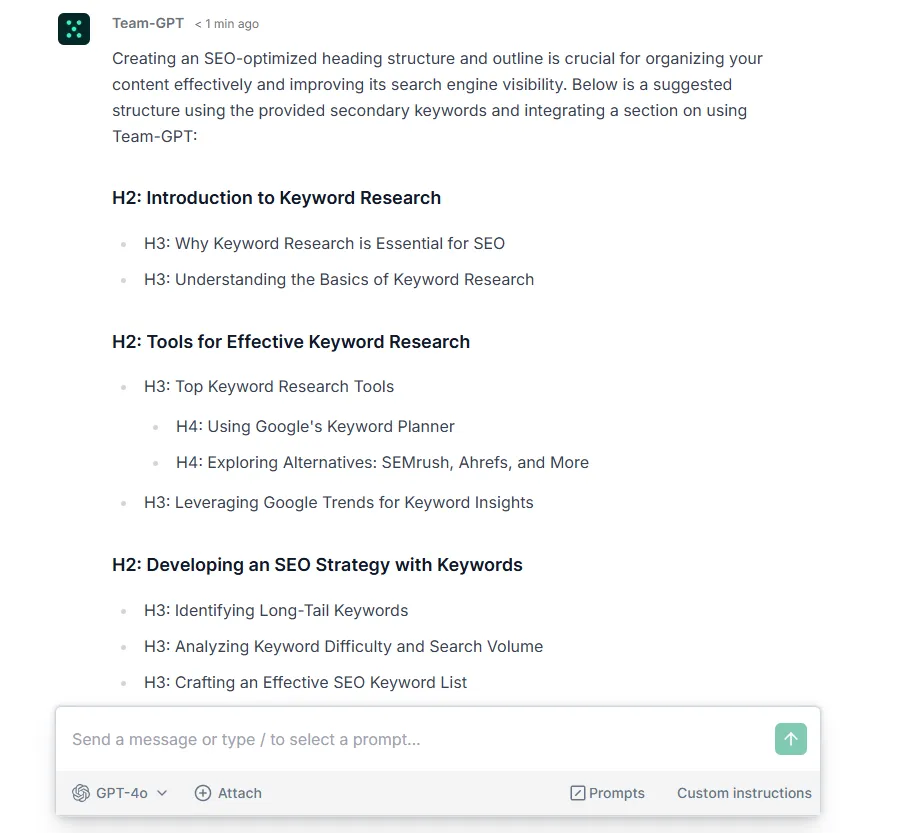Open Custom instructions
This screenshot has width=898, height=833.
[744, 793]
